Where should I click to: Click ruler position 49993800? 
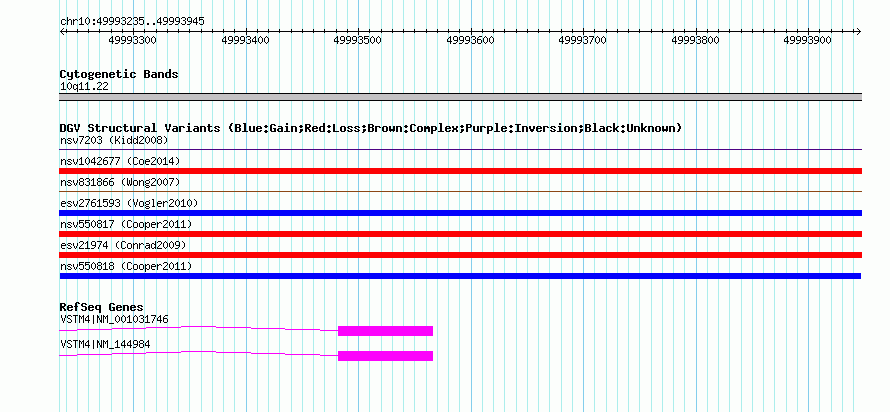coord(695,40)
